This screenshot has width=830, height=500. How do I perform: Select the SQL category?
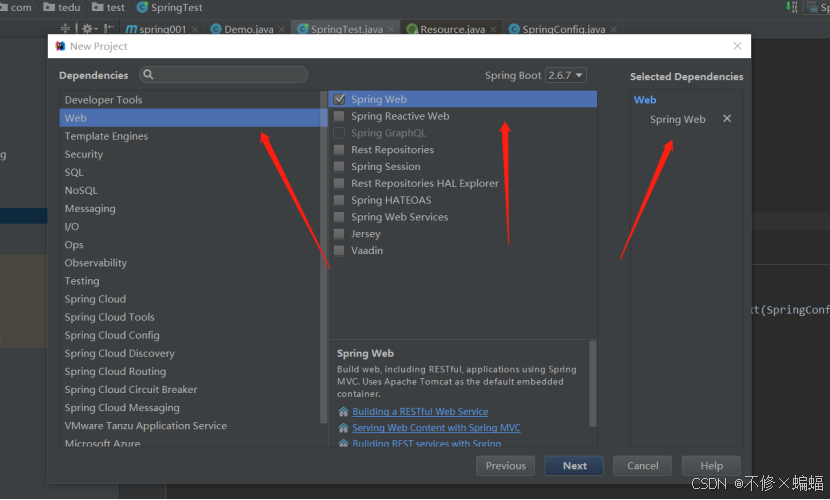(x=190, y=172)
